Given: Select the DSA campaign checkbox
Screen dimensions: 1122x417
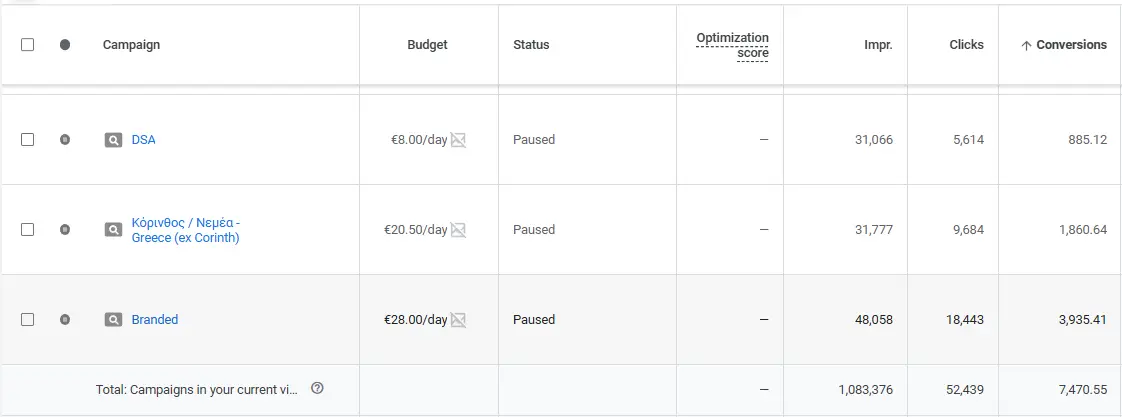Looking at the screenshot, I should coord(28,140).
